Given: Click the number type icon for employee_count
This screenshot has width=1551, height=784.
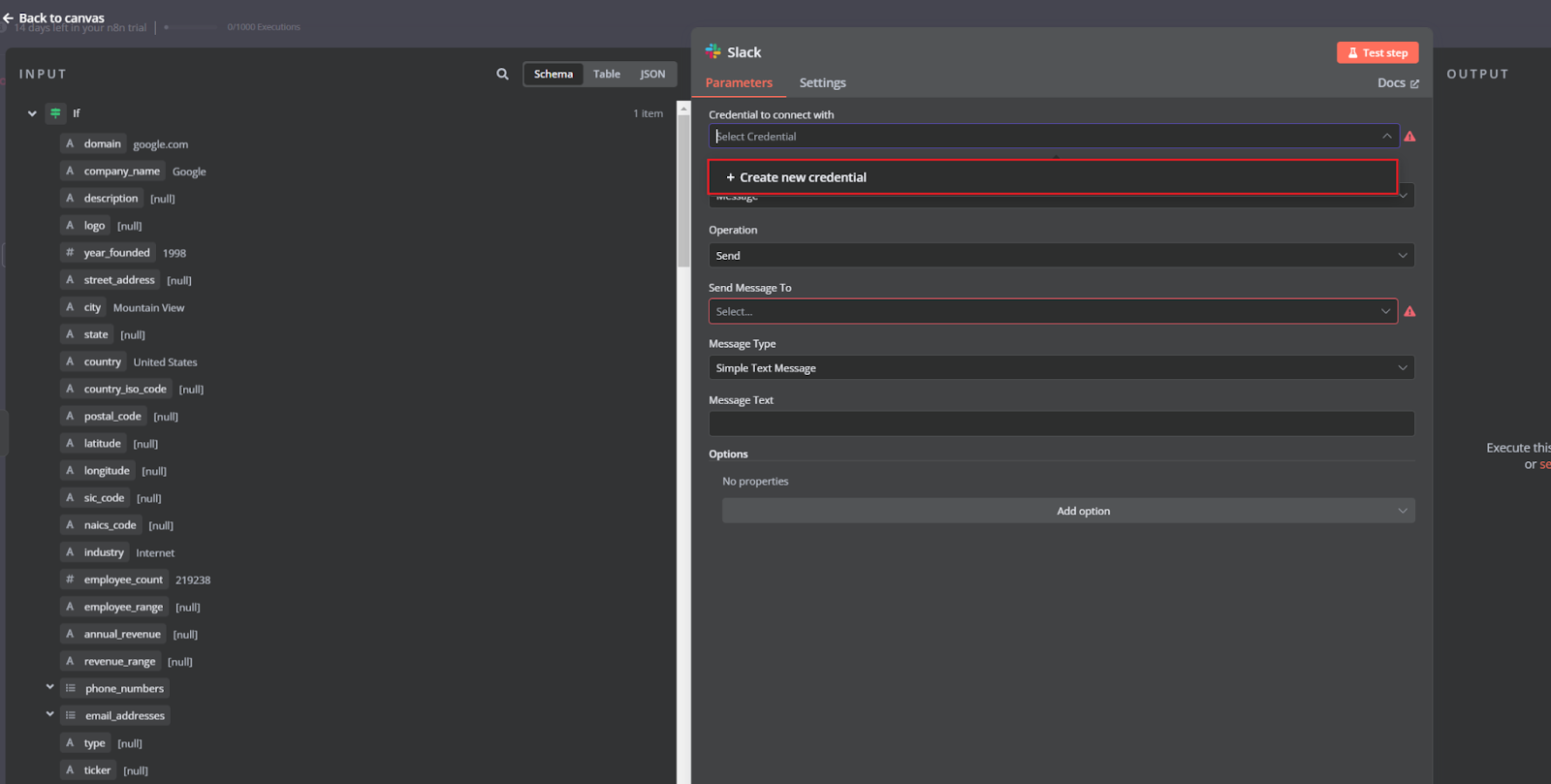Looking at the screenshot, I should 70,580.
